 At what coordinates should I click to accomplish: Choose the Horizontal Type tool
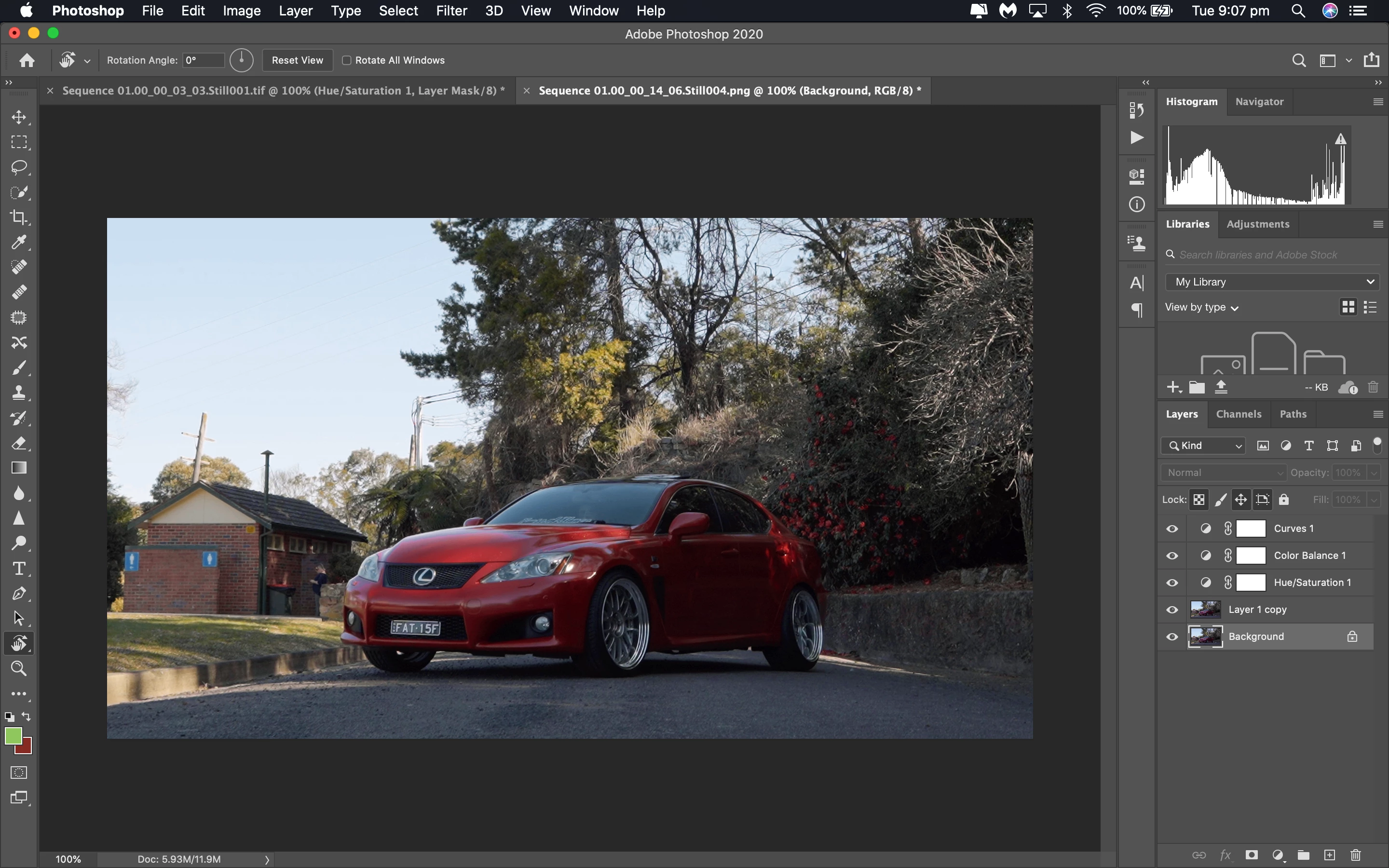19,569
